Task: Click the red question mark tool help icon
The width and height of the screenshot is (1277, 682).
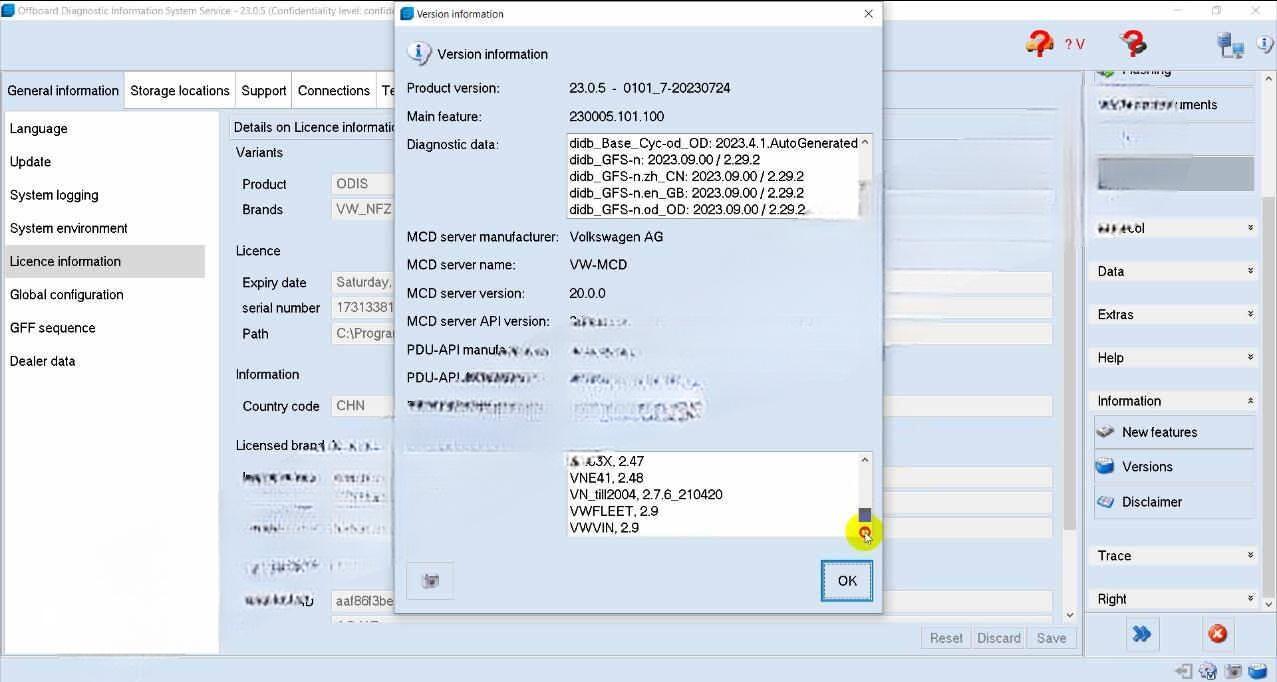Action: 1133,43
